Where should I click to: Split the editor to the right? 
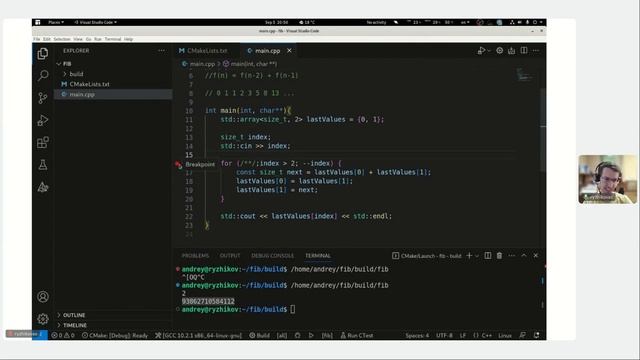(x=524, y=51)
